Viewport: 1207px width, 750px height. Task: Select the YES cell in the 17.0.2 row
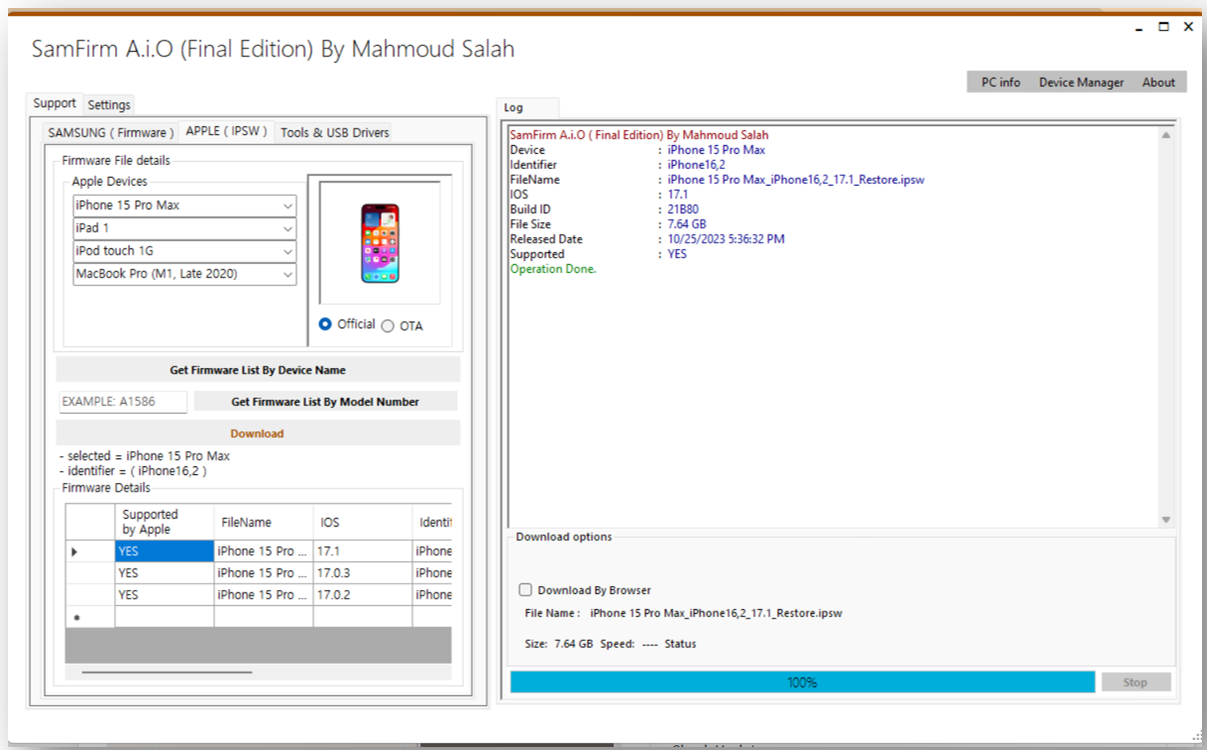(x=164, y=595)
